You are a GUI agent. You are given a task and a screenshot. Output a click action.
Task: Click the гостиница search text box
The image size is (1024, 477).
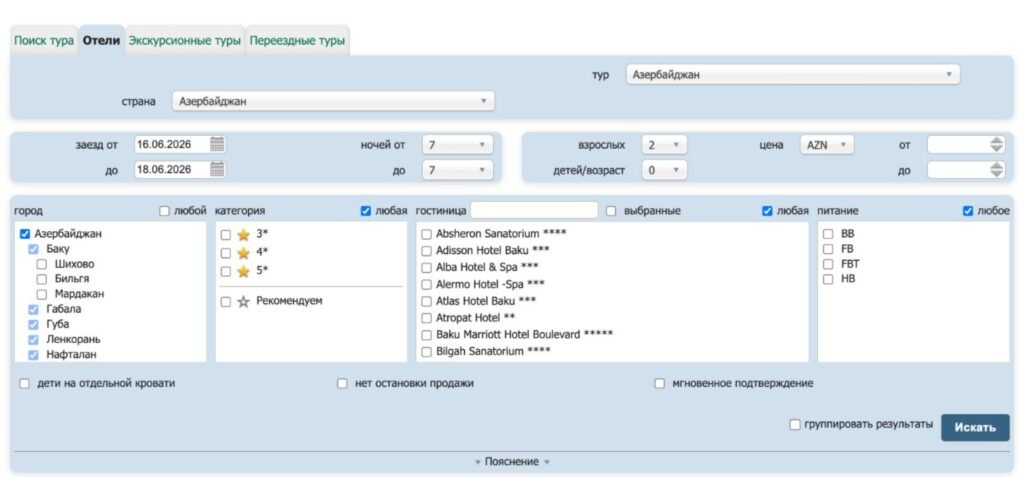coord(534,210)
